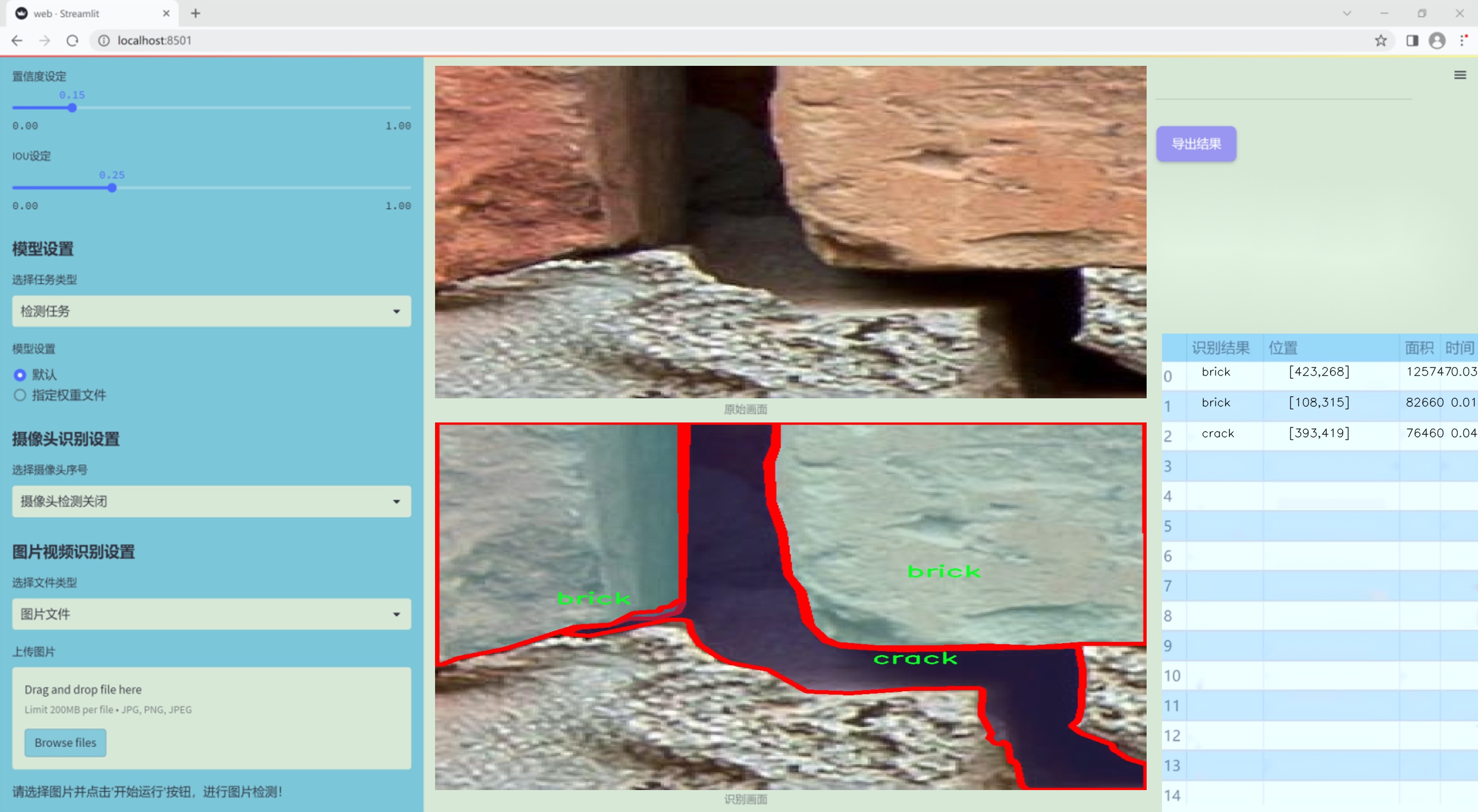The width and height of the screenshot is (1478, 812).
Task: Click the 识别结果 column header
Action: [1220, 348]
